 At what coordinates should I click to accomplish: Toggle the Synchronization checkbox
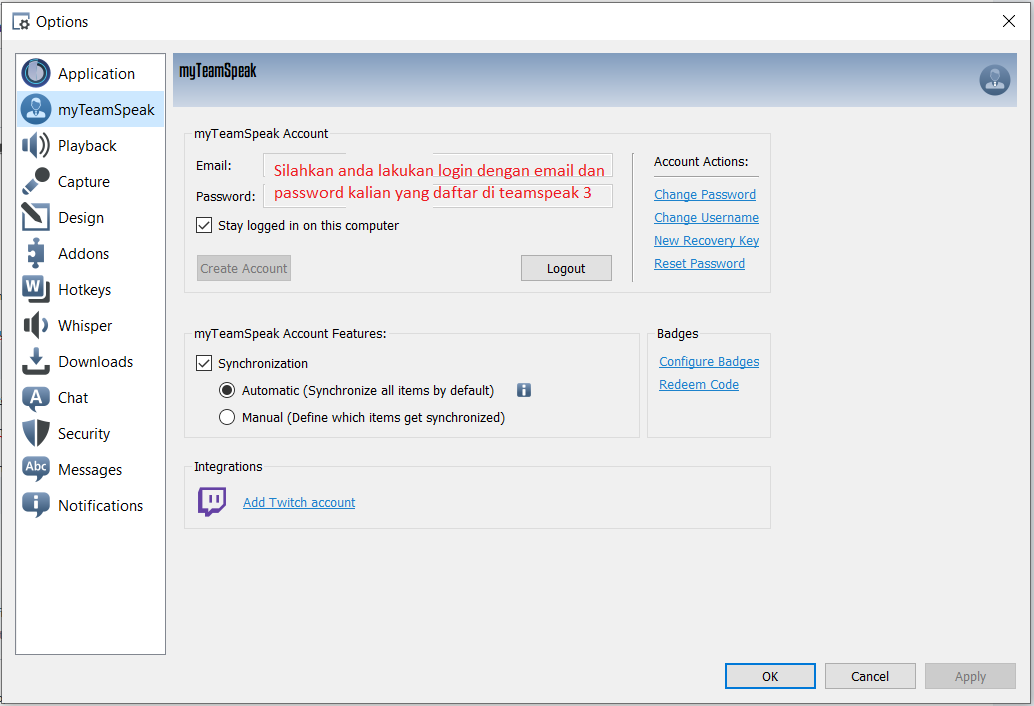click(x=204, y=363)
